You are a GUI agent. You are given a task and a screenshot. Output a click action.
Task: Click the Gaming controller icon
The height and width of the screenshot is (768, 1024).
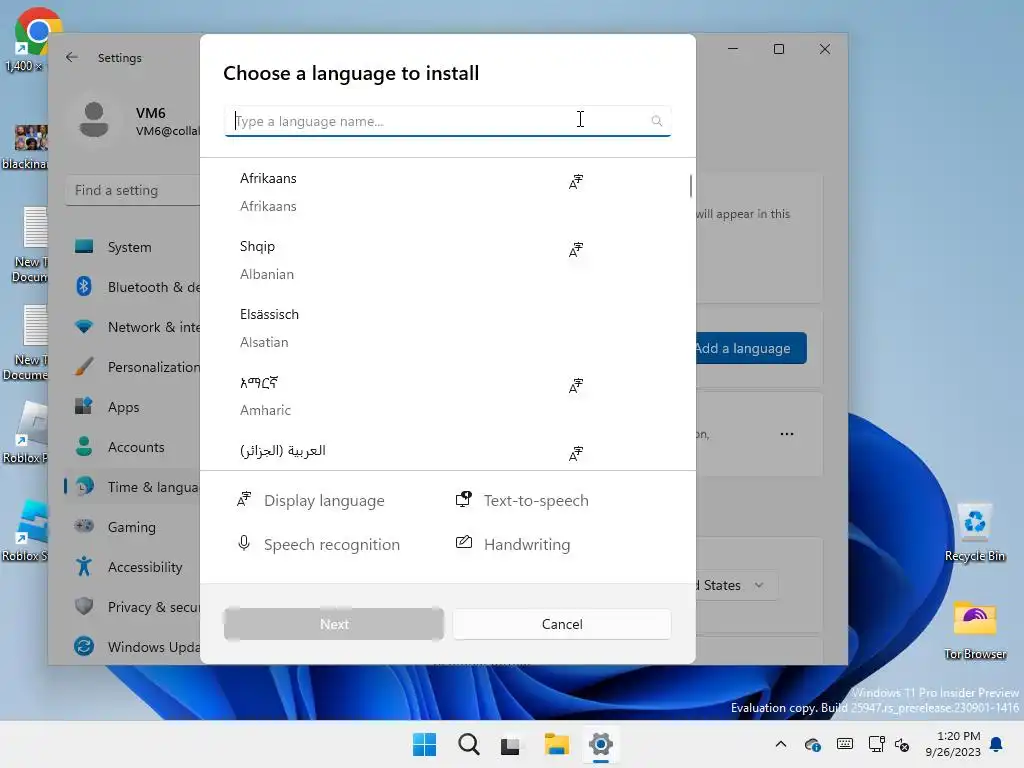(x=84, y=526)
